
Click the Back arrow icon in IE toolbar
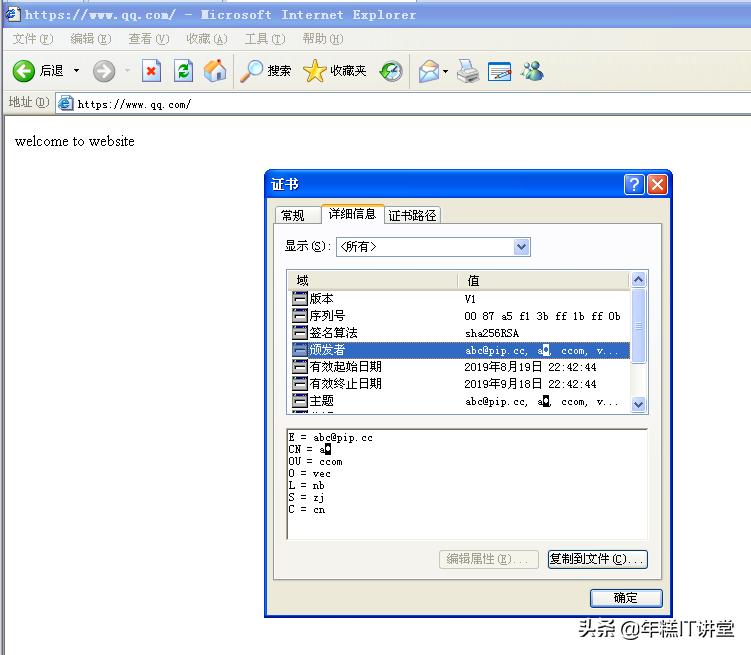(23, 71)
